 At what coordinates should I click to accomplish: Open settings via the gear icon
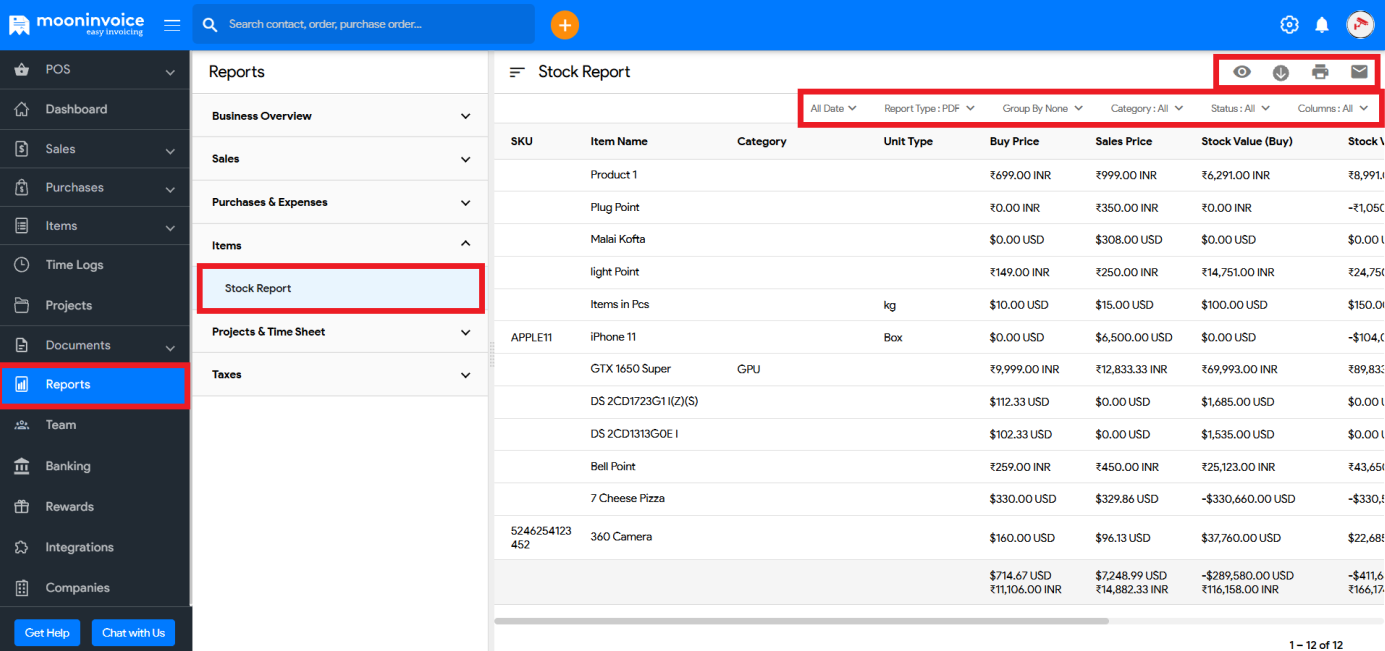1289,25
